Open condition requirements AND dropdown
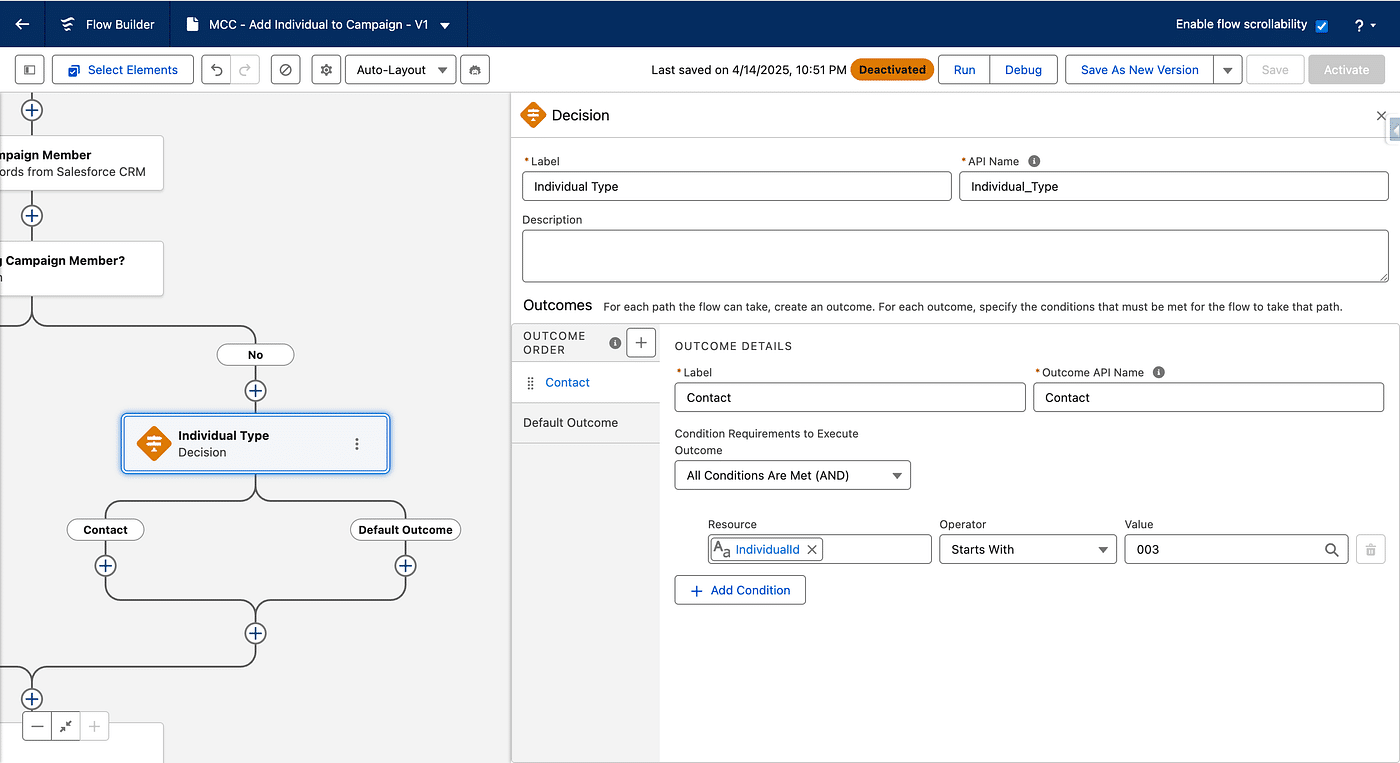Viewport: 1400px width, 763px height. 792,476
